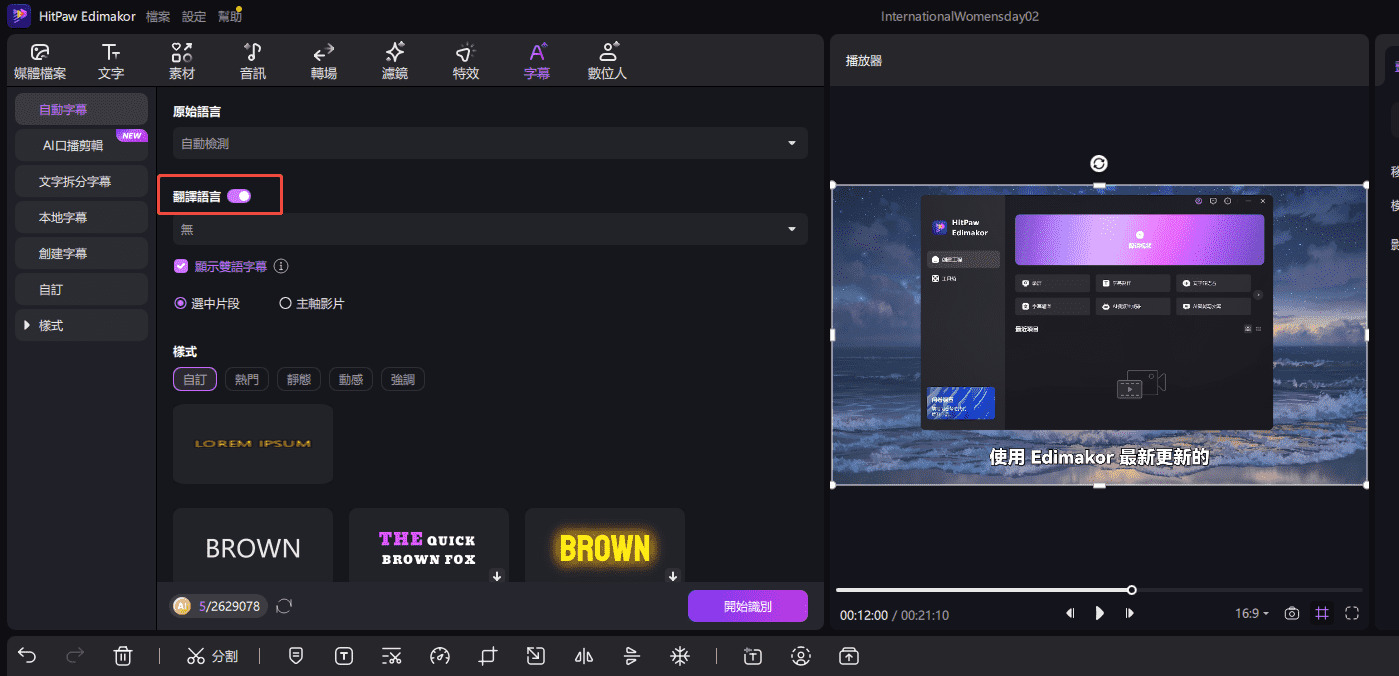Viewport: 1399px width, 676px height.
Task: Open the 數位人 digital human panel
Action: [x=607, y=60]
